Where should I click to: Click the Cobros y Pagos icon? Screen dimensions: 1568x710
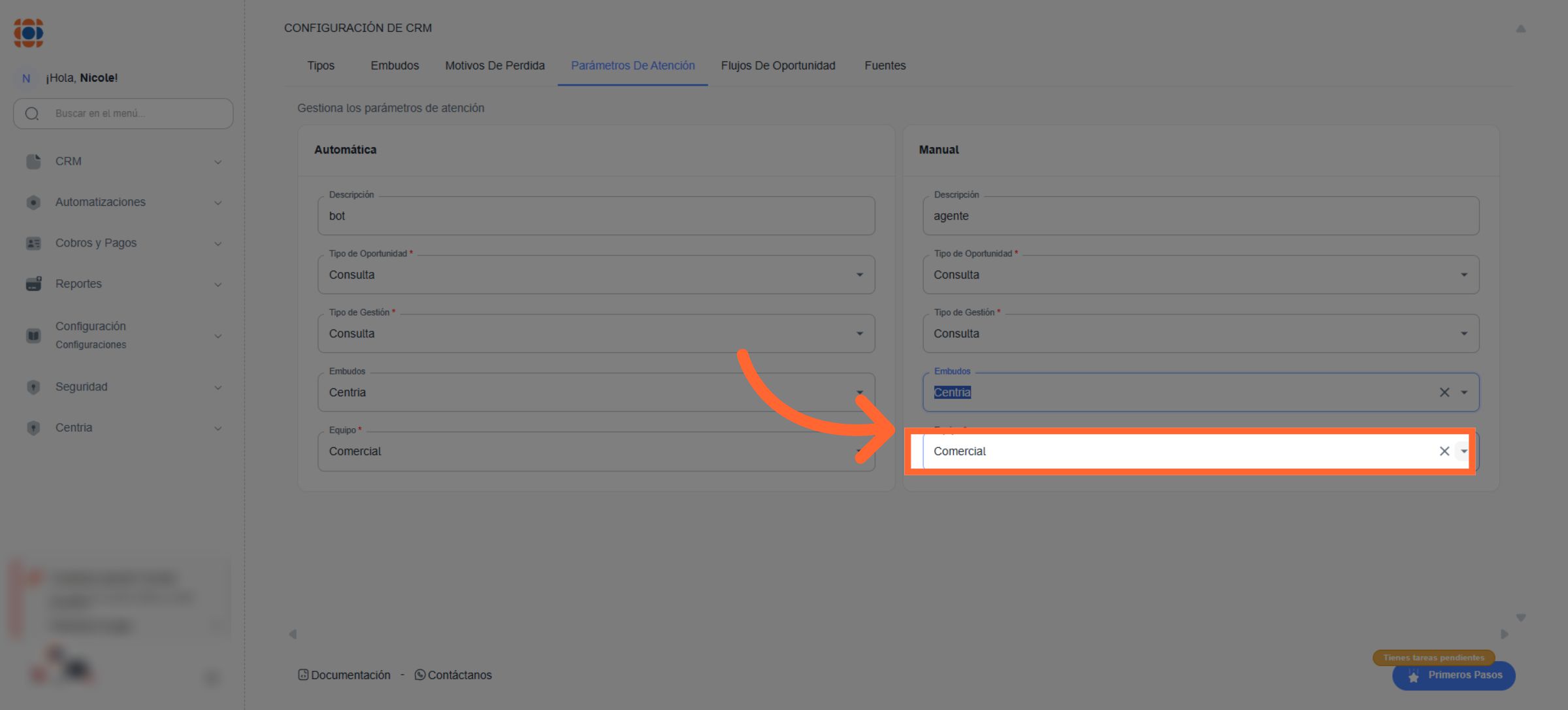tap(33, 243)
